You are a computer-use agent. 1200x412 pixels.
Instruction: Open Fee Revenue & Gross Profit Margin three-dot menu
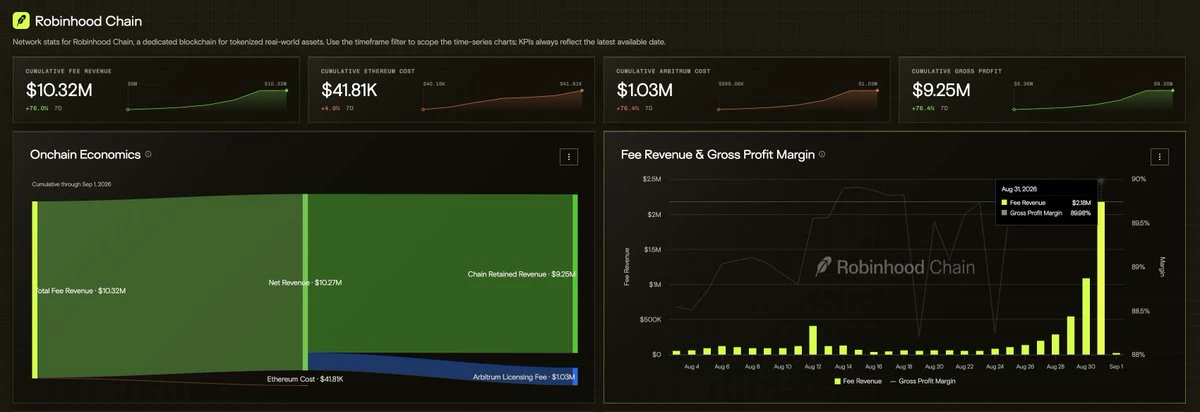pyautogui.click(x=1160, y=157)
